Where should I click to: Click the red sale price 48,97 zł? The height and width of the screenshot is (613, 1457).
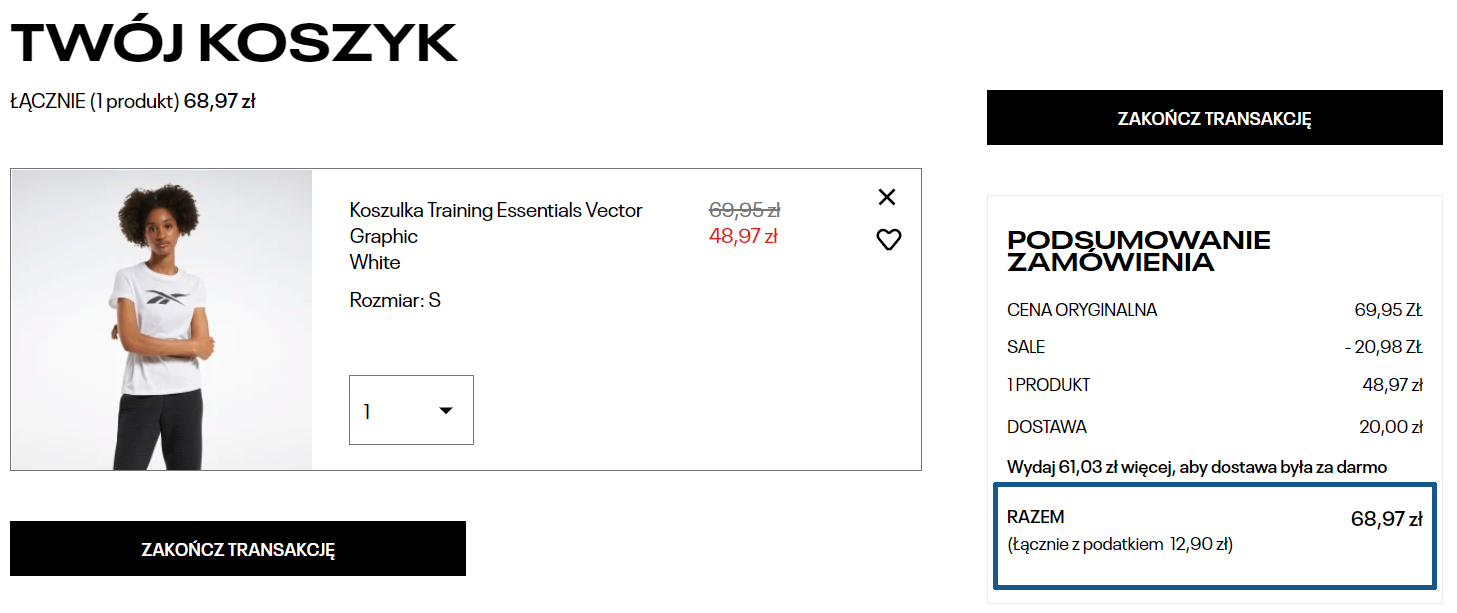tap(743, 237)
